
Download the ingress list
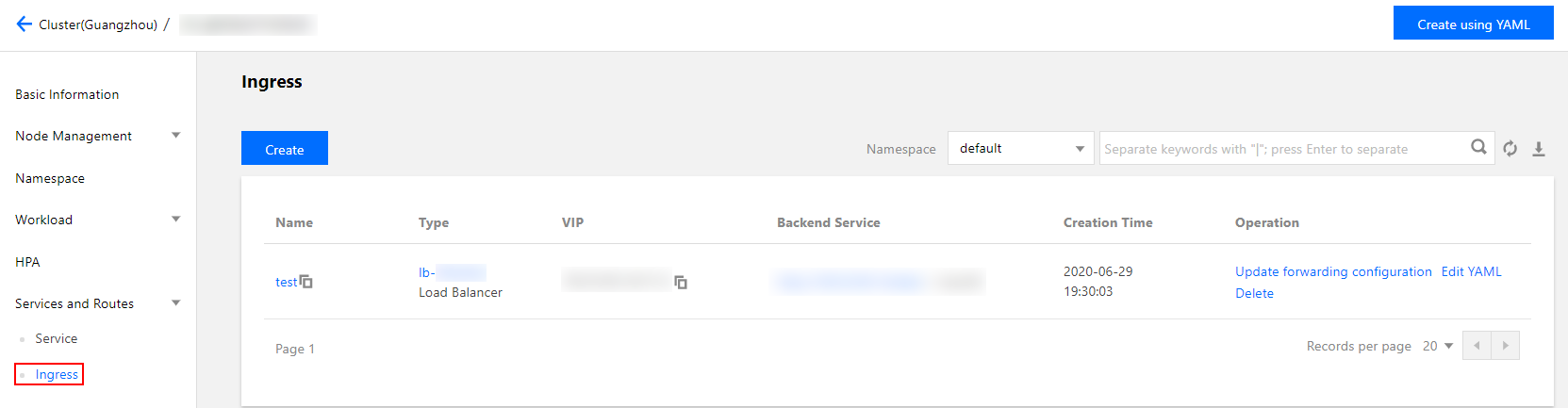1539,149
